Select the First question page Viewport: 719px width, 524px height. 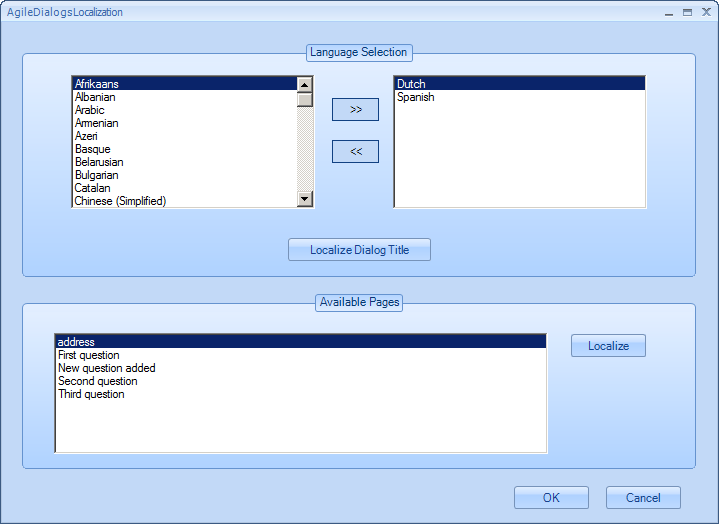coord(301,355)
